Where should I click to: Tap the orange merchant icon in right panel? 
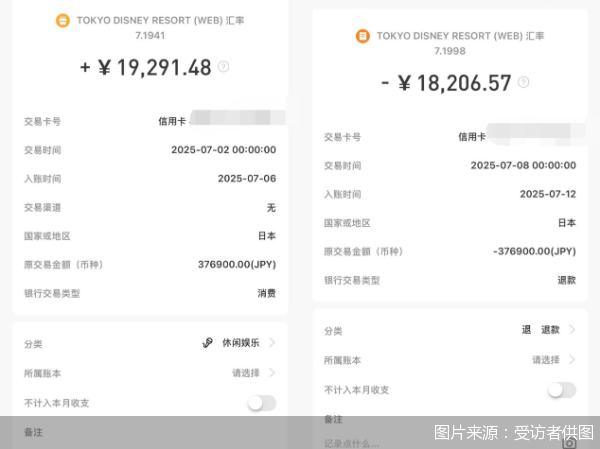pos(363,36)
